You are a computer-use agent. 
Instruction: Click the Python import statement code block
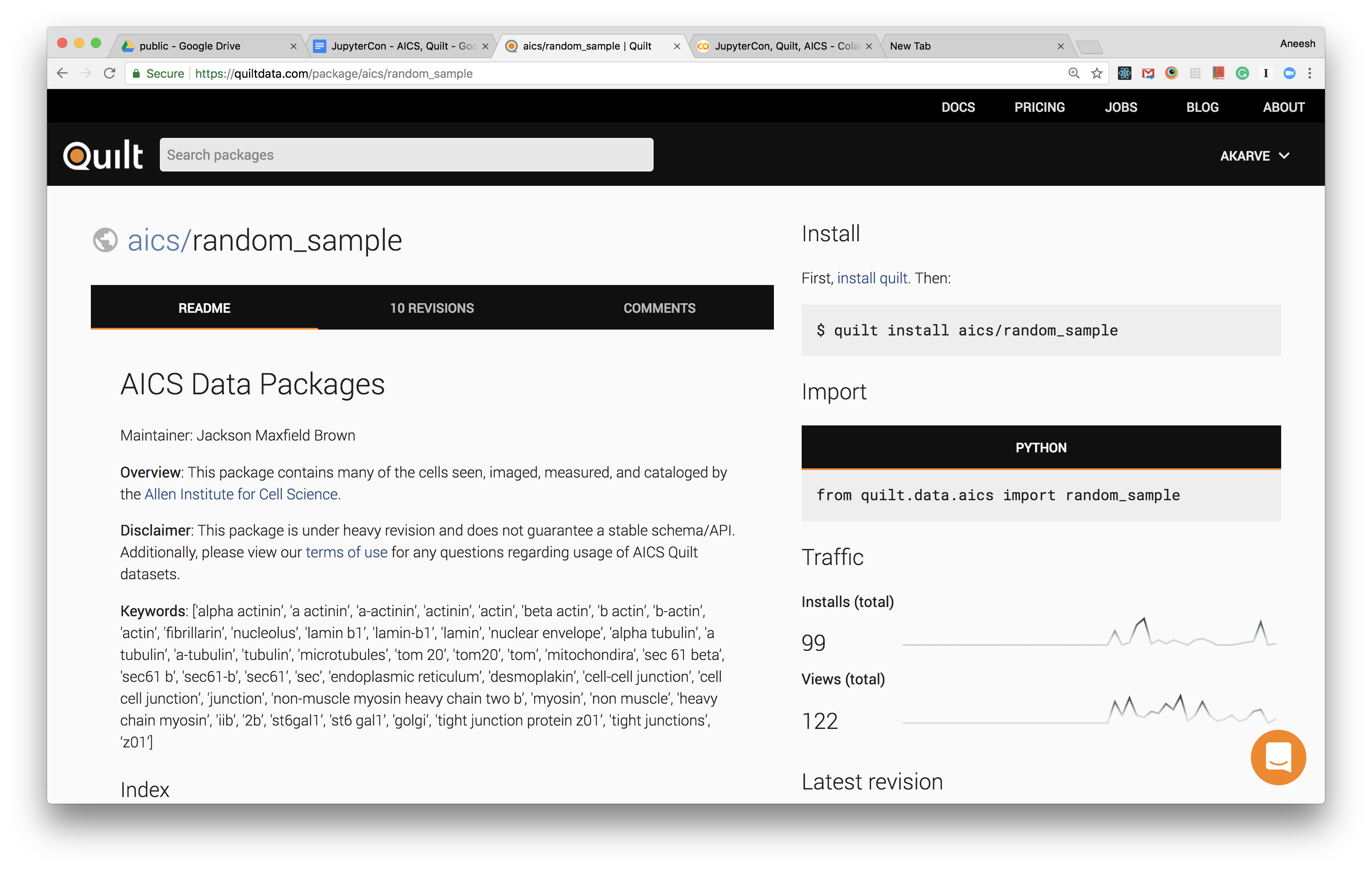point(1041,495)
